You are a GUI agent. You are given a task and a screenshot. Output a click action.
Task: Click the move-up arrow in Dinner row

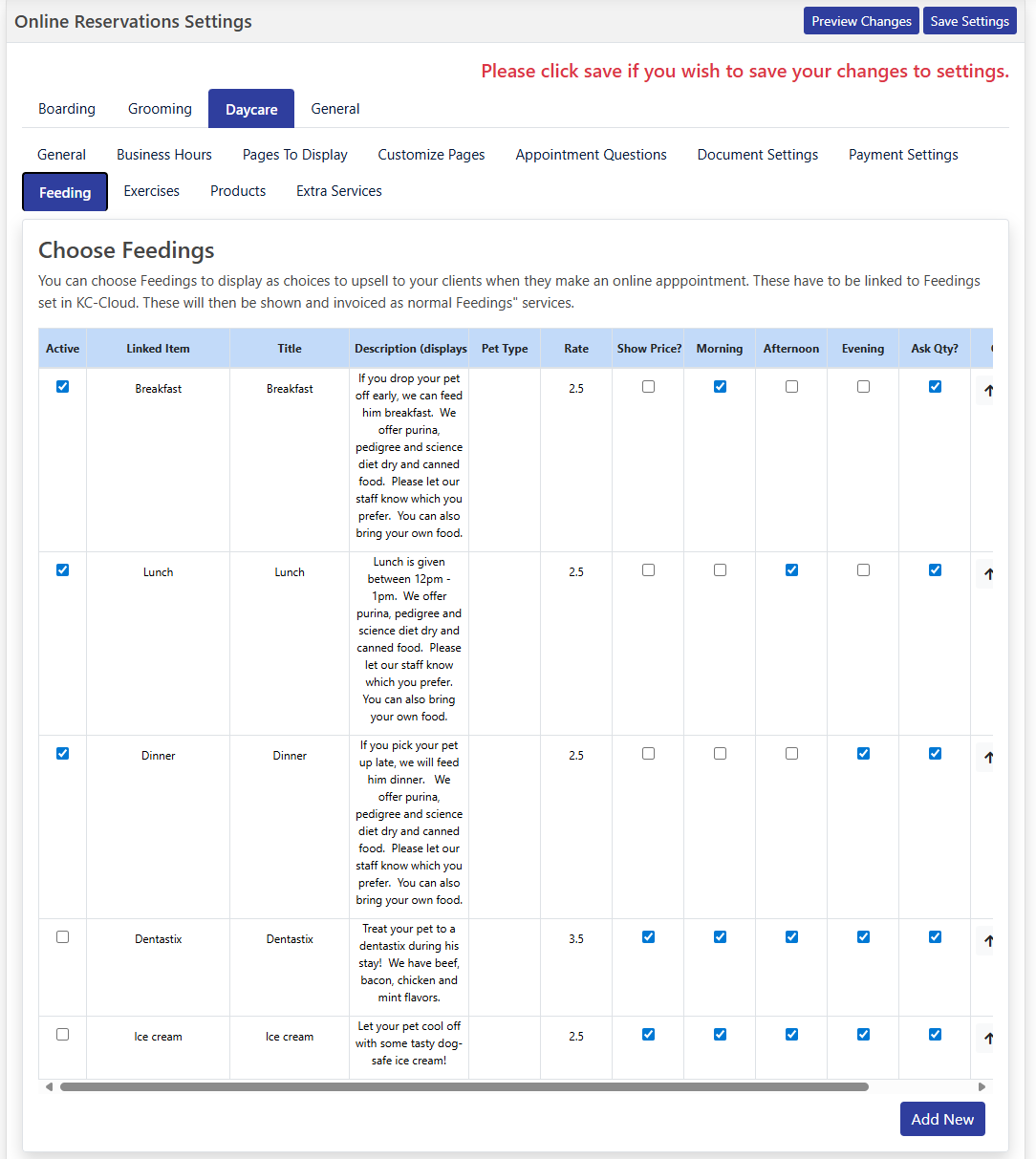point(987,757)
